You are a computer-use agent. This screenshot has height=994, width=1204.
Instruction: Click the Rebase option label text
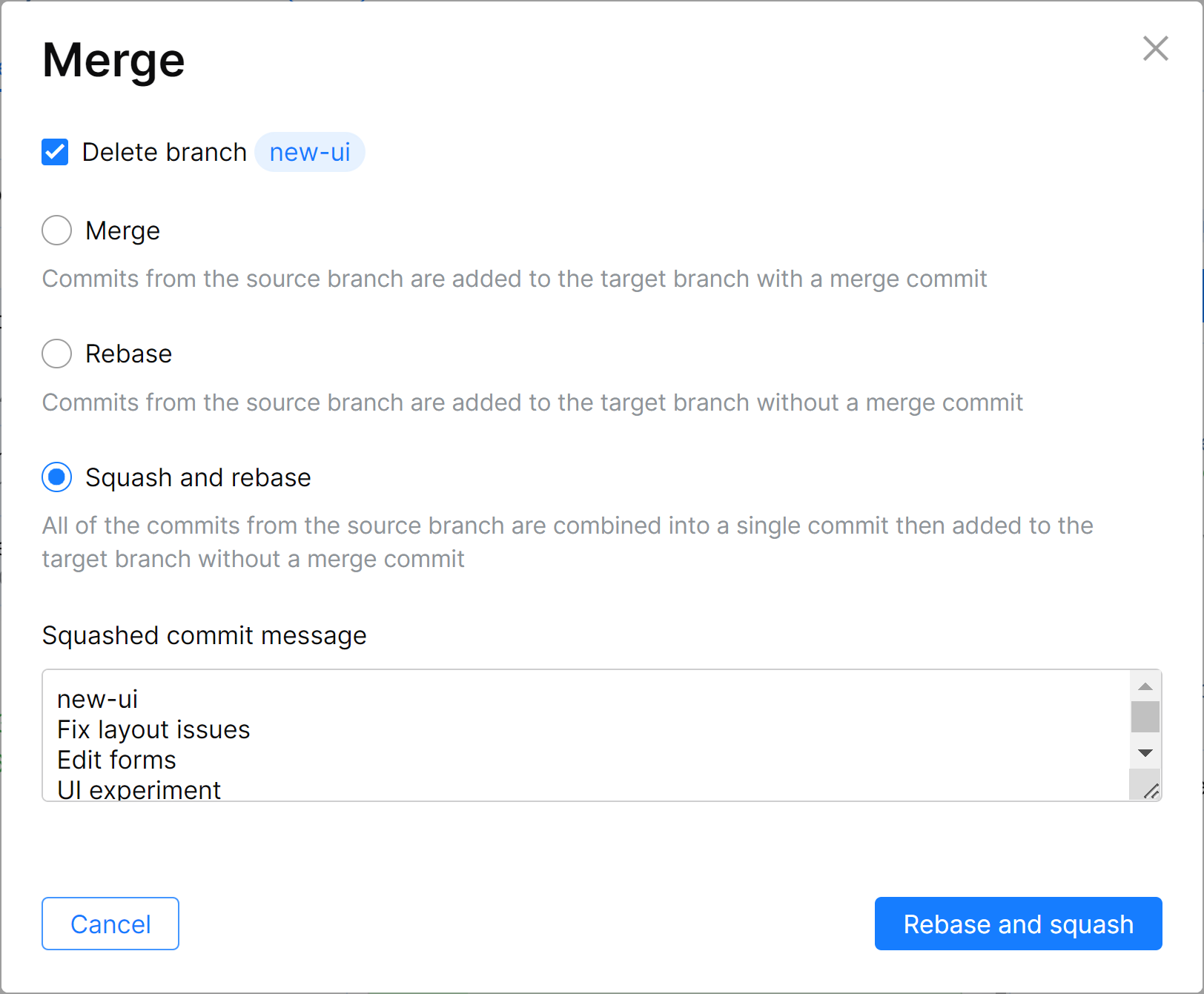pos(128,354)
